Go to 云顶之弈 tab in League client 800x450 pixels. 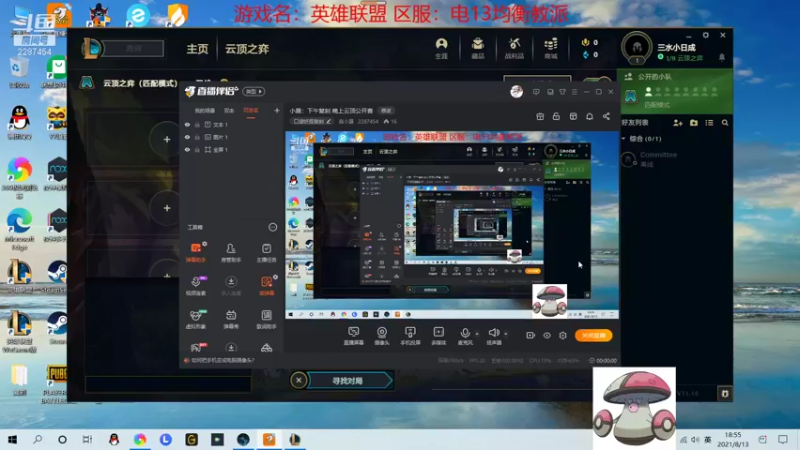click(x=247, y=49)
